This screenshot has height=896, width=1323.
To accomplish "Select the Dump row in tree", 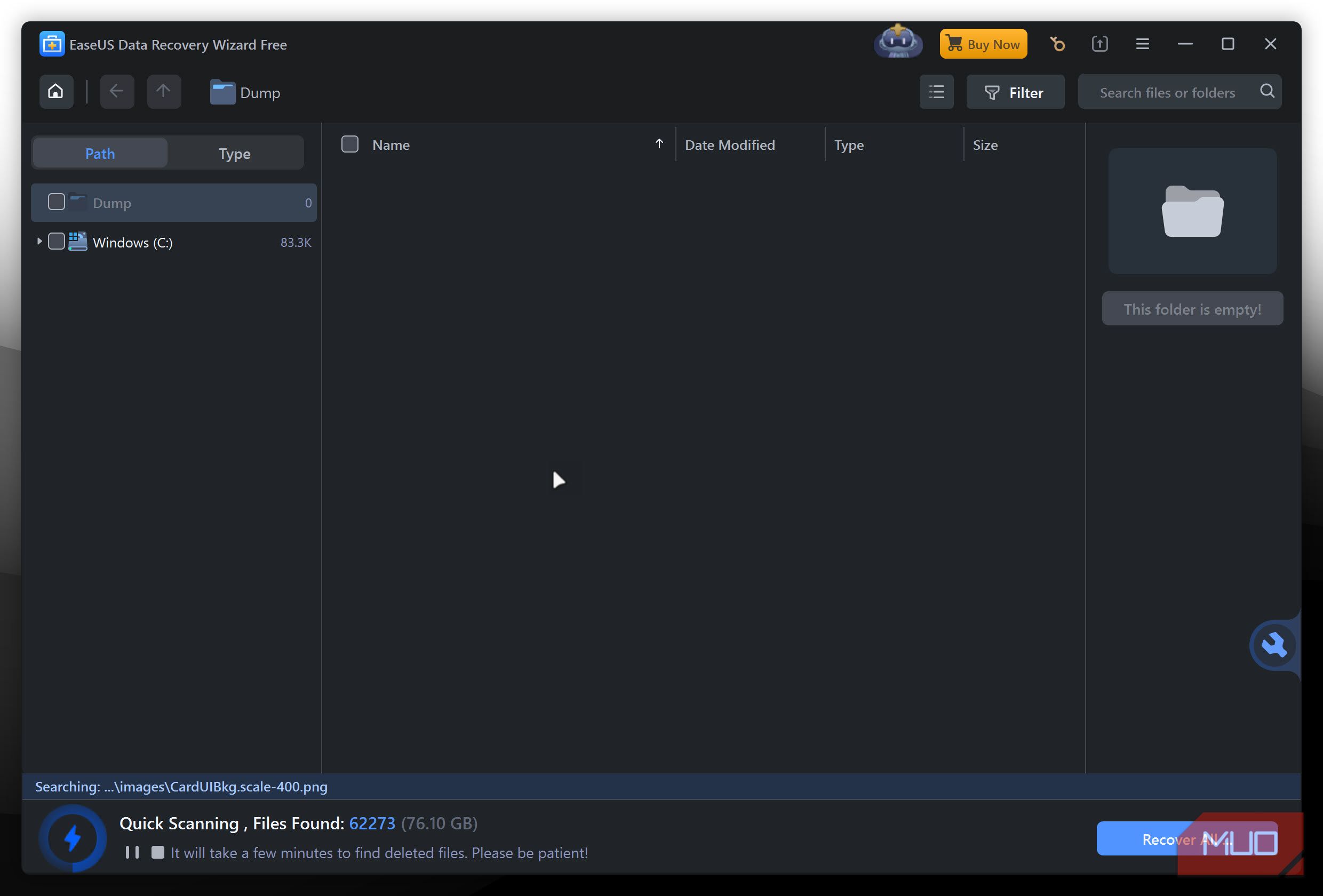I will pos(173,203).
